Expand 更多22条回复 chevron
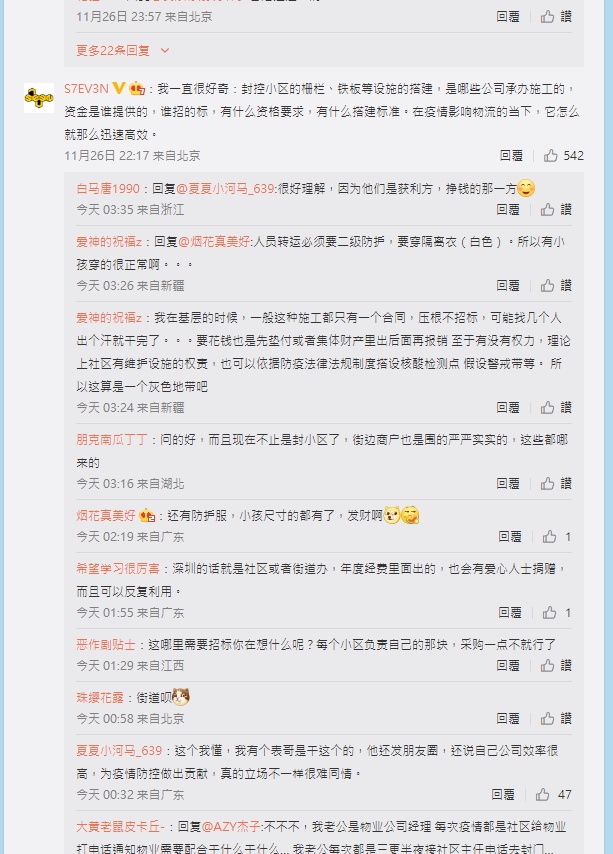The height and width of the screenshot is (854, 613). point(165,51)
